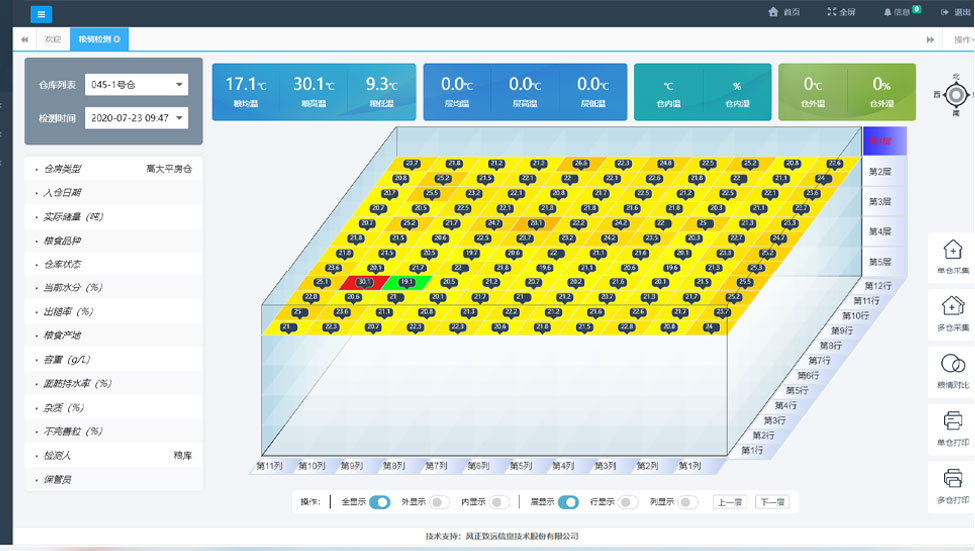Select 第11列 column label
This screenshot has width=975, height=551.
tap(270, 466)
